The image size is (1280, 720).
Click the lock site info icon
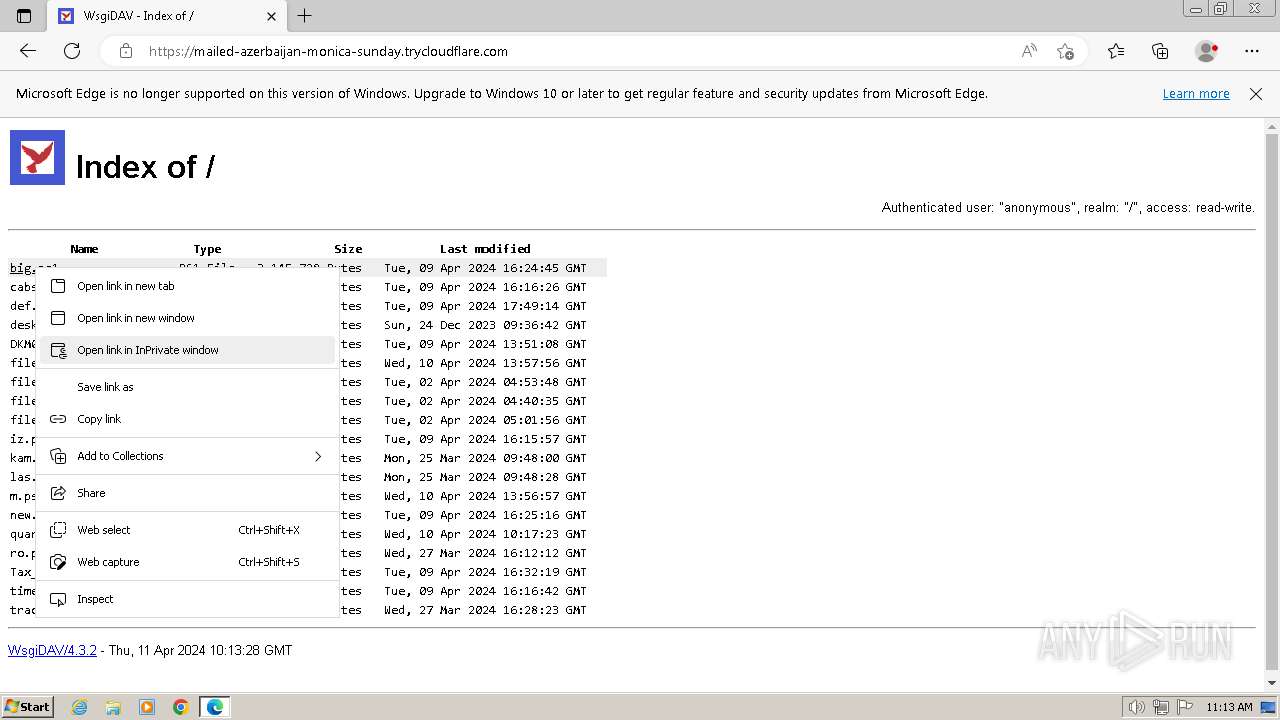coord(126,51)
